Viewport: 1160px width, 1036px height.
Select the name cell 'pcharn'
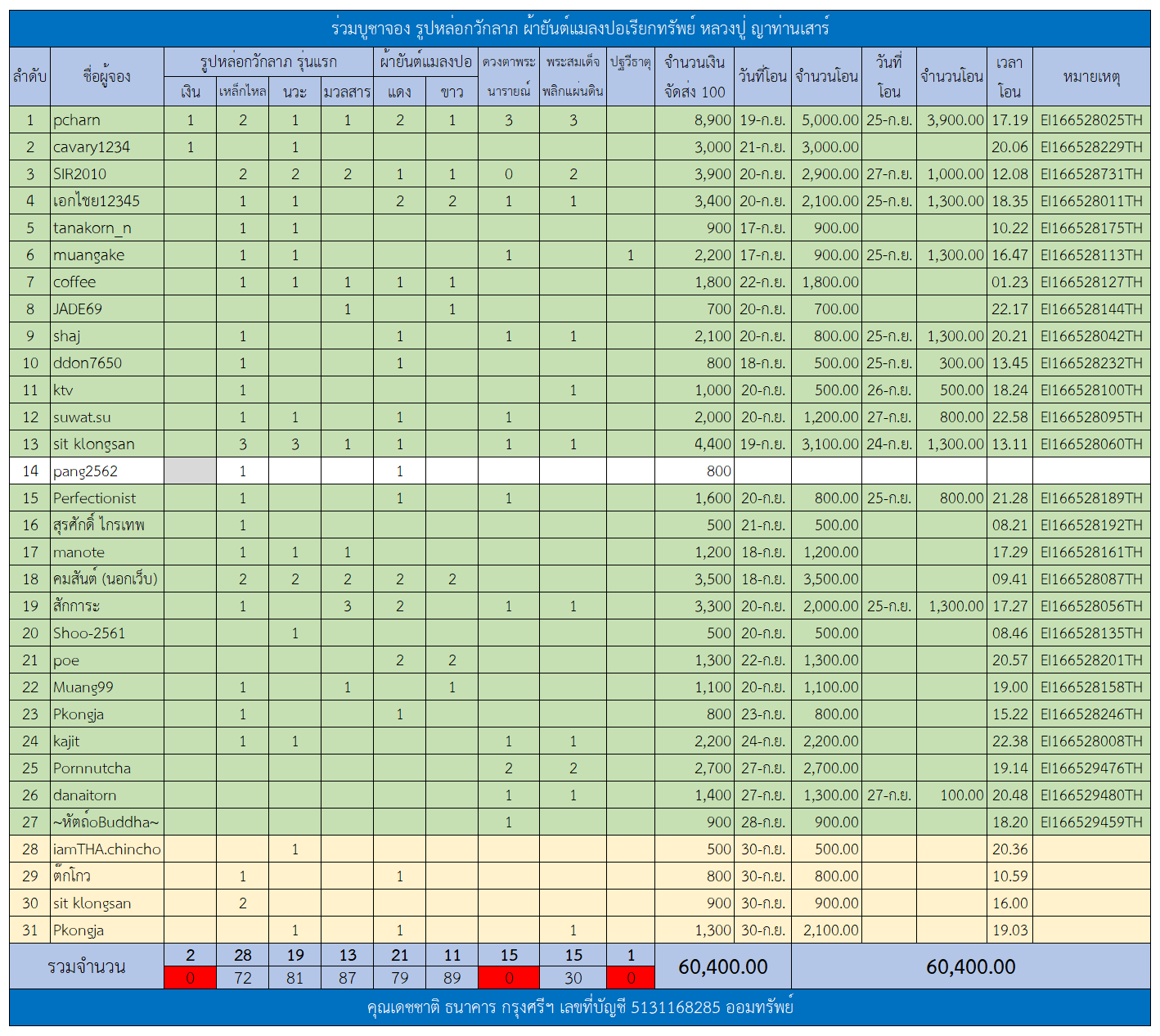point(107,120)
